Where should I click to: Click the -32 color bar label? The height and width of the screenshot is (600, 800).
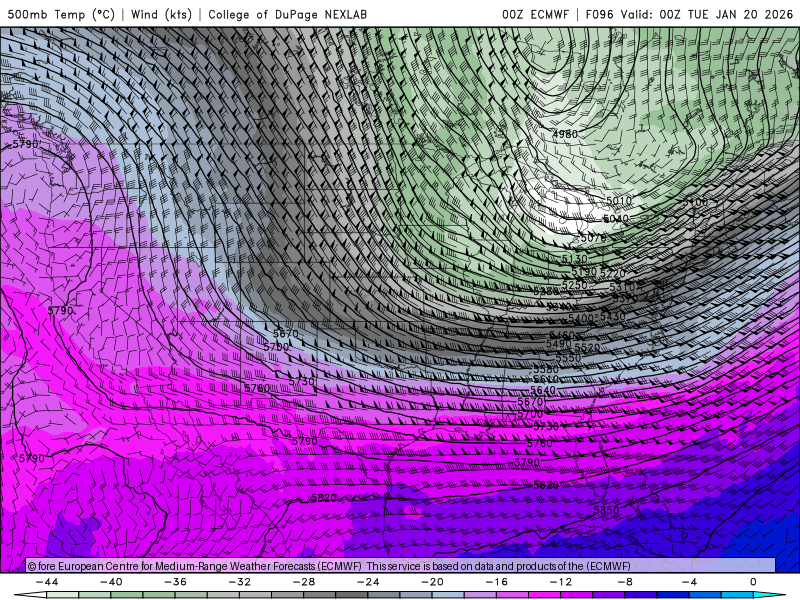240,582
